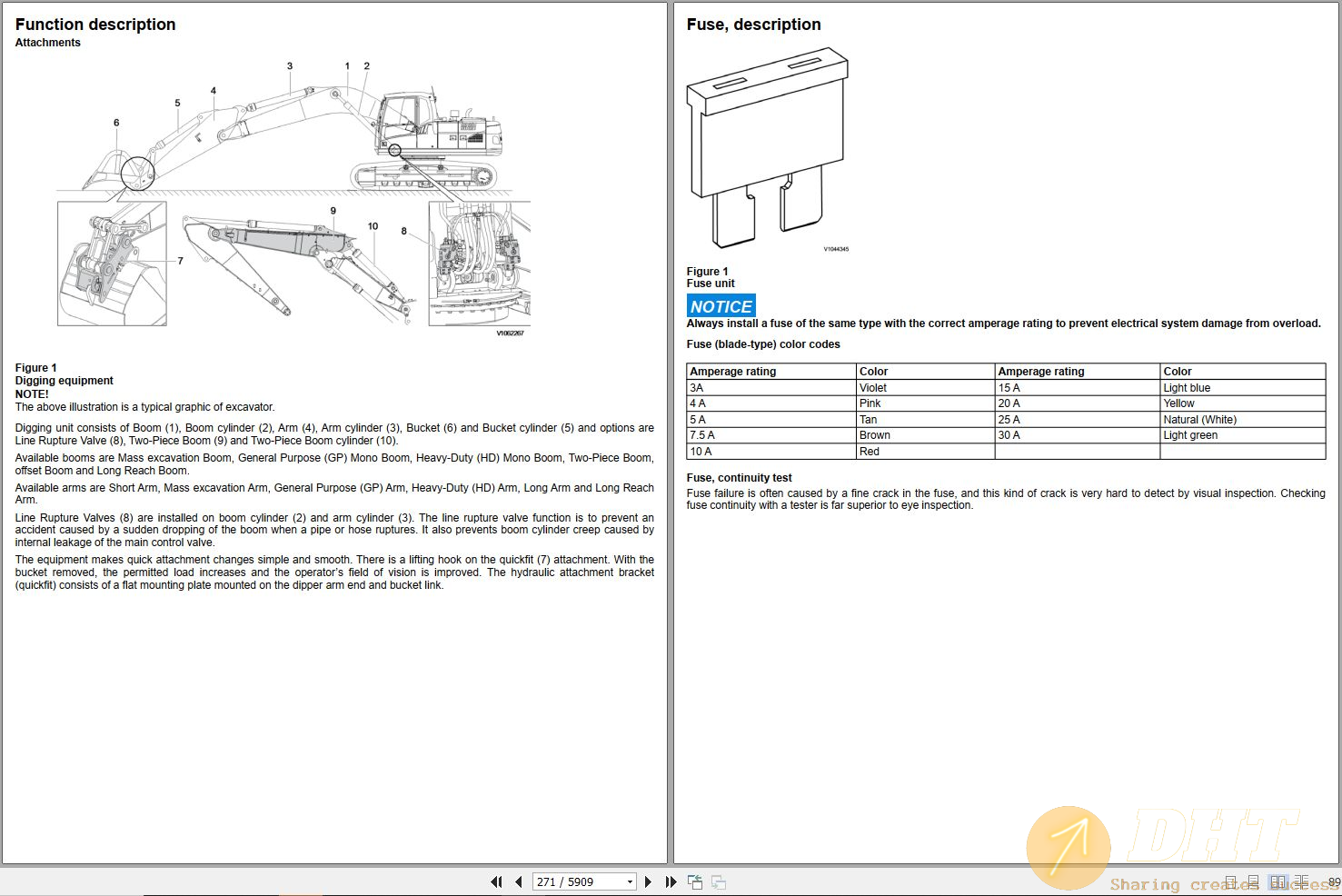Go to the first page
The image size is (1342, 896).
[x=496, y=881]
